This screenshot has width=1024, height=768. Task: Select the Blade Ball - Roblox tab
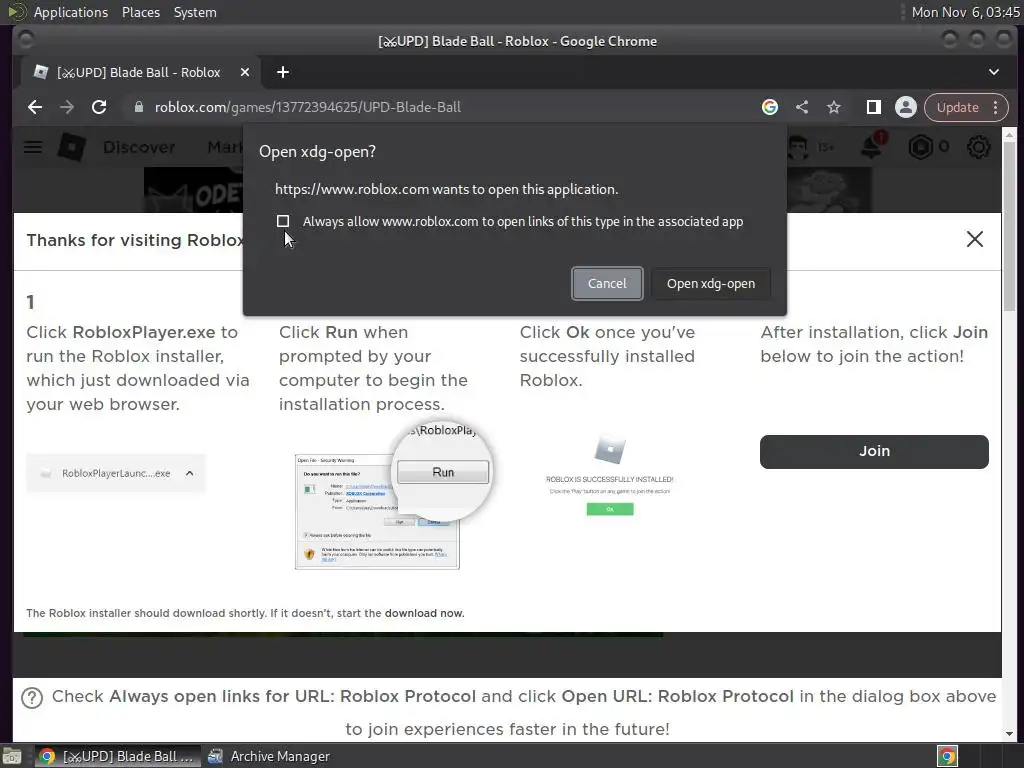pos(139,72)
